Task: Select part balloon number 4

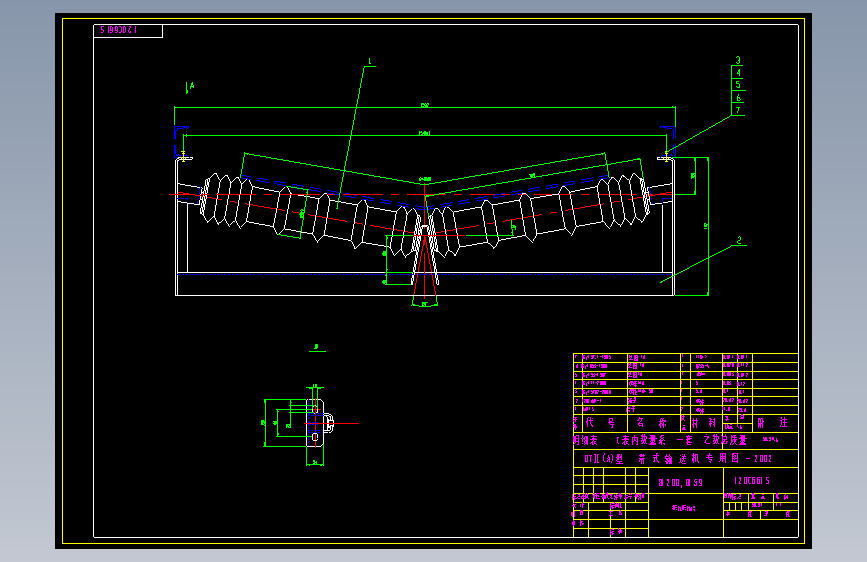Action: [x=738, y=72]
